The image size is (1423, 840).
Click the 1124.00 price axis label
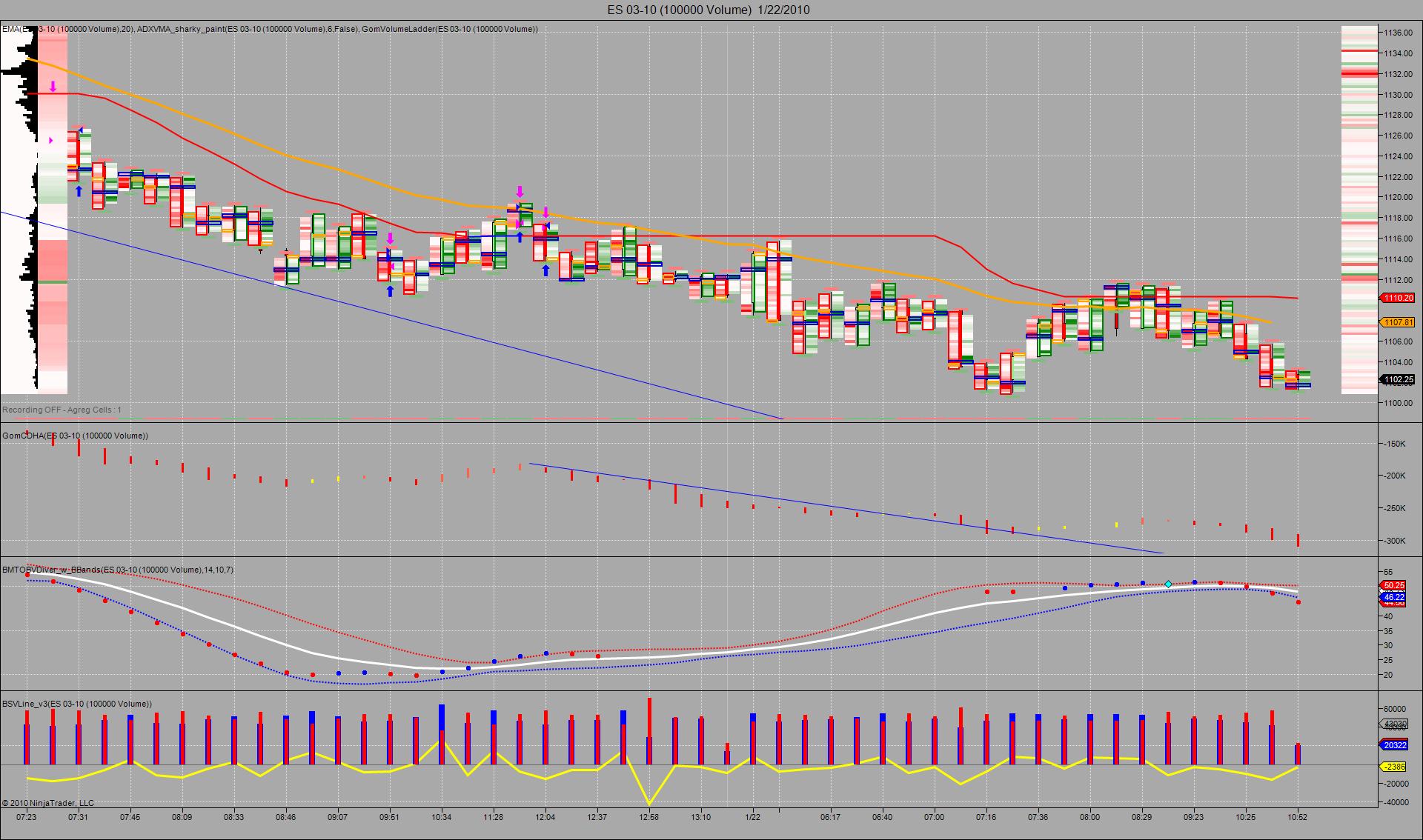tap(1397, 156)
